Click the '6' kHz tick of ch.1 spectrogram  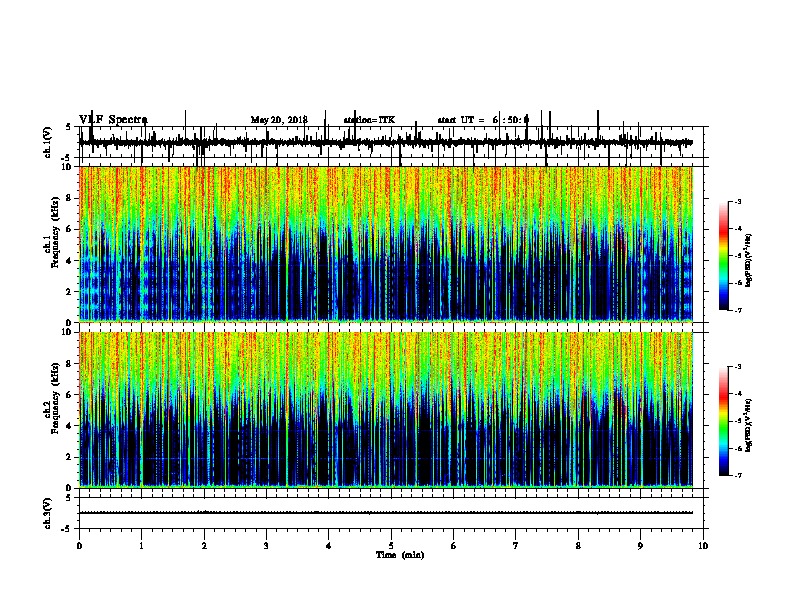[x=69, y=230]
